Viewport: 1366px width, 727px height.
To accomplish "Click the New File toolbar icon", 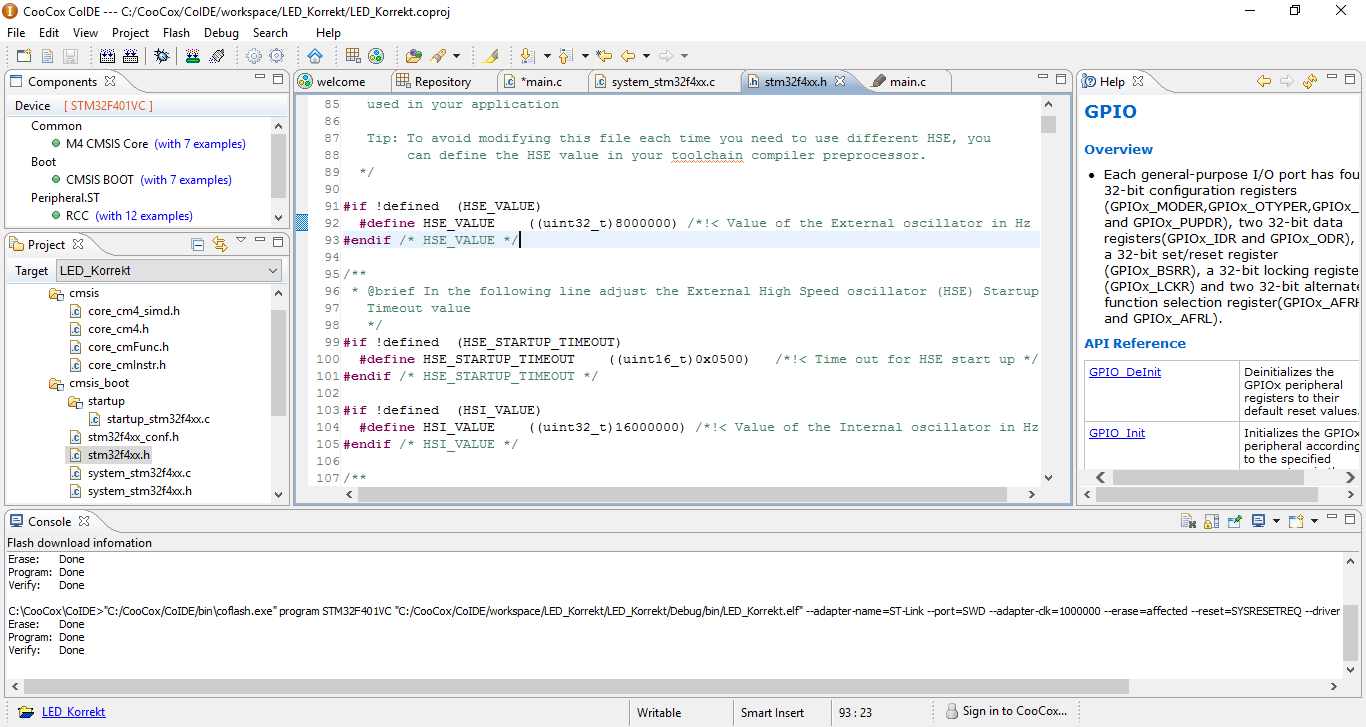I will click(x=47, y=56).
